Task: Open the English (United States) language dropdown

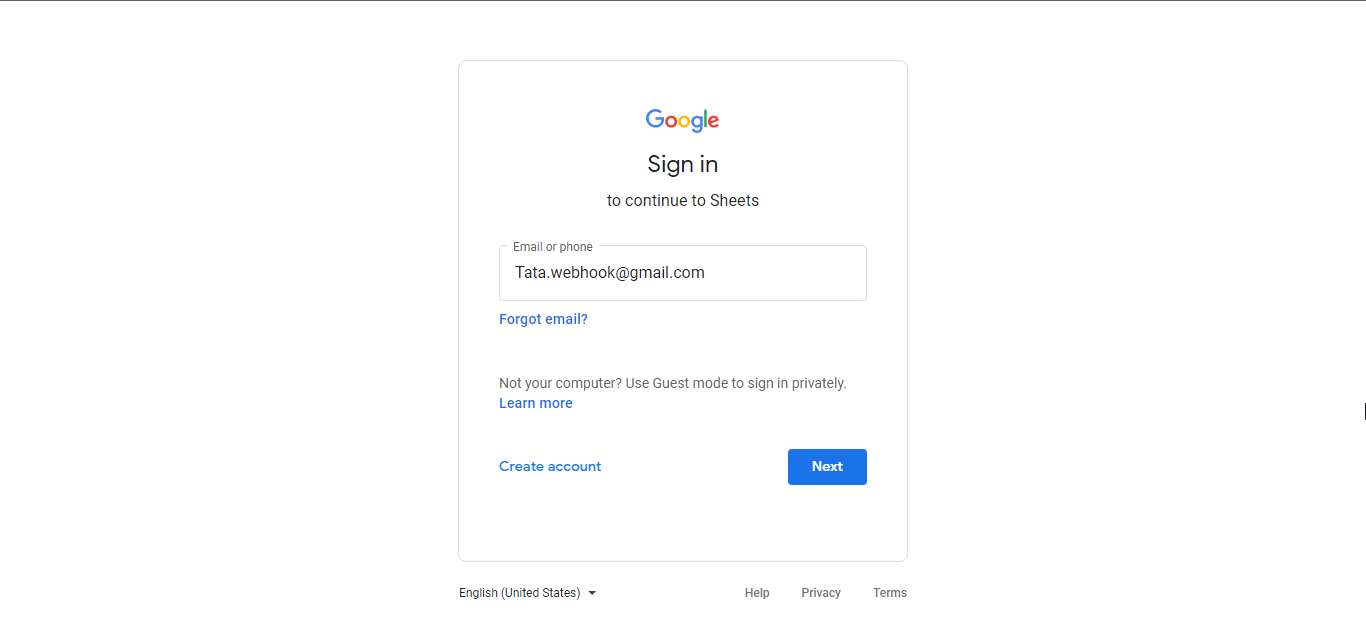Action: [528, 593]
